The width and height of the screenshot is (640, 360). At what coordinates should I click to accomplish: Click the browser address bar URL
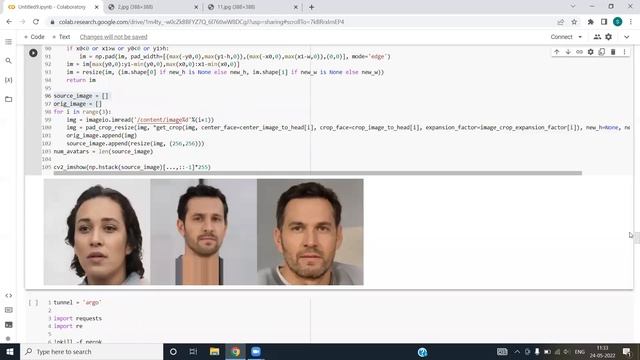coord(201,22)
